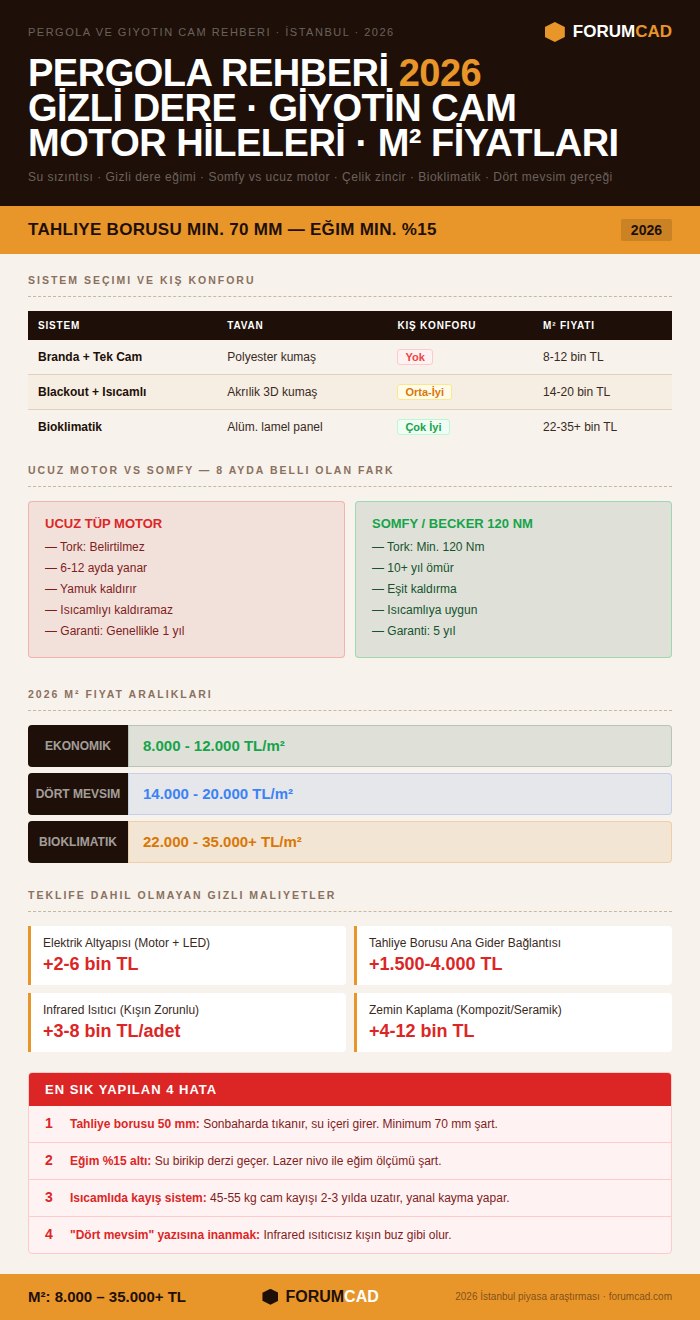Click the '+2-6 bin TL' amount
The height and width of the screenshot is (1320, 700).
click(x=90, y=964)
